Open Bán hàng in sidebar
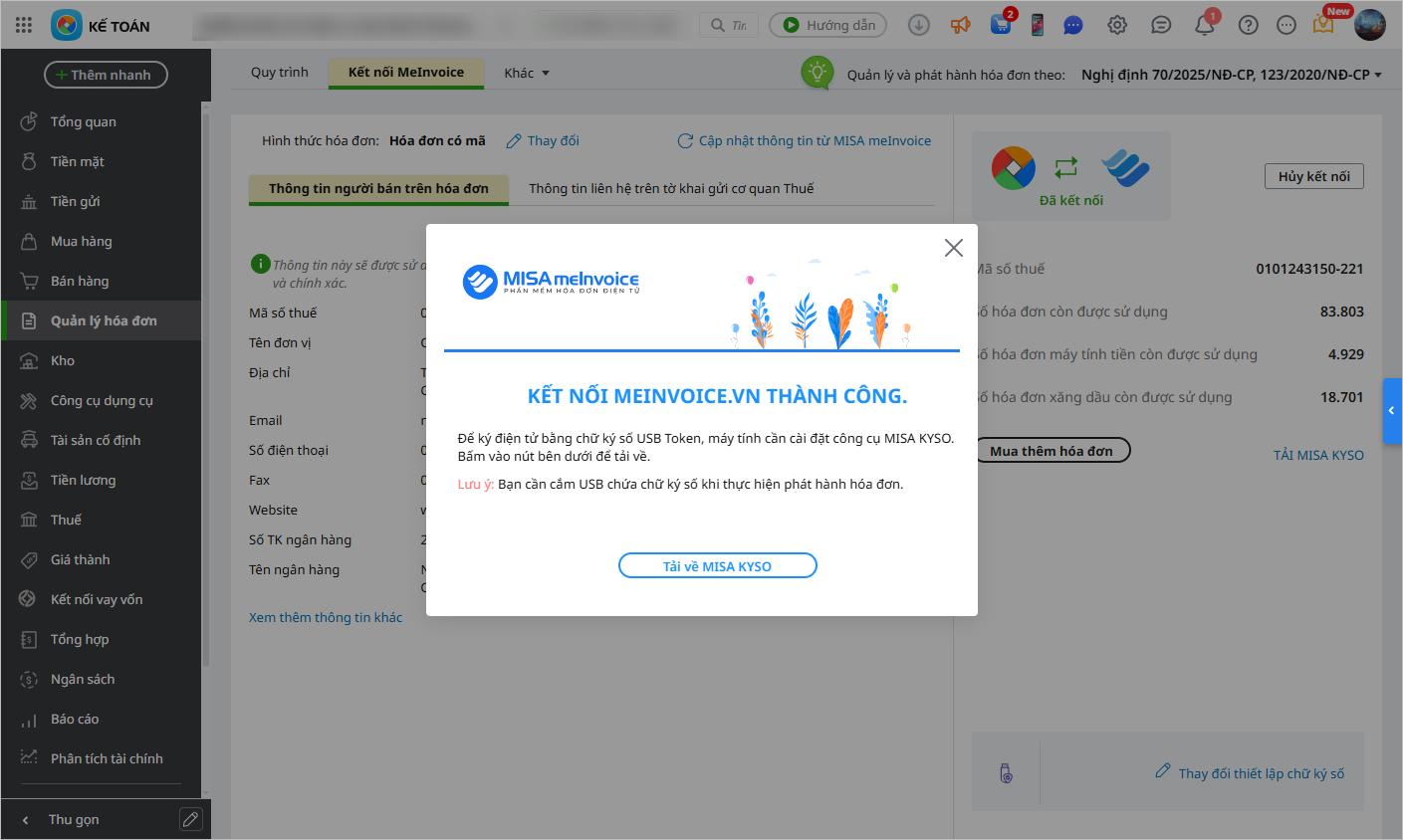 (101, 281)
